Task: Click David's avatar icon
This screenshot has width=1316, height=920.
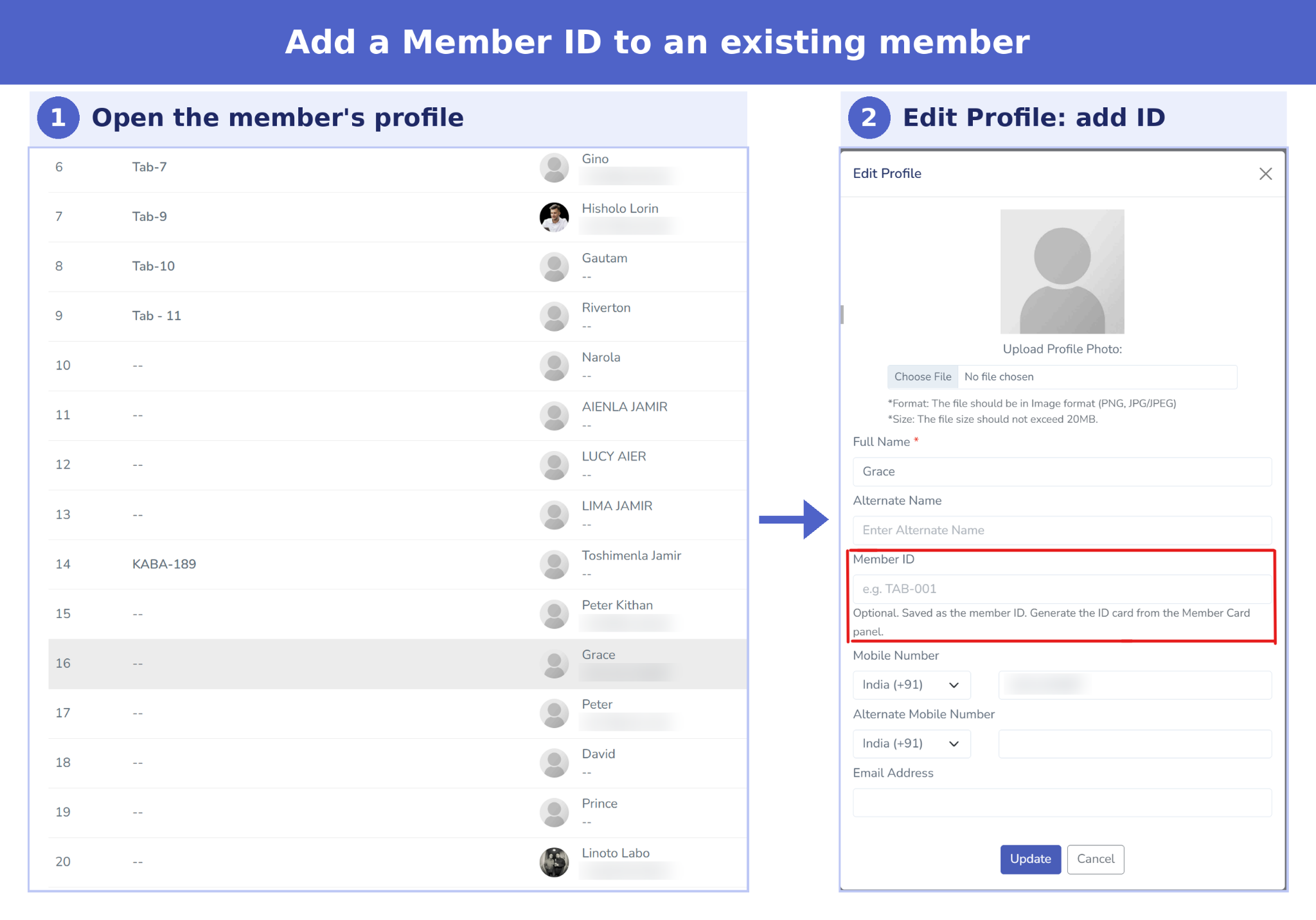Action: (554, 763)
